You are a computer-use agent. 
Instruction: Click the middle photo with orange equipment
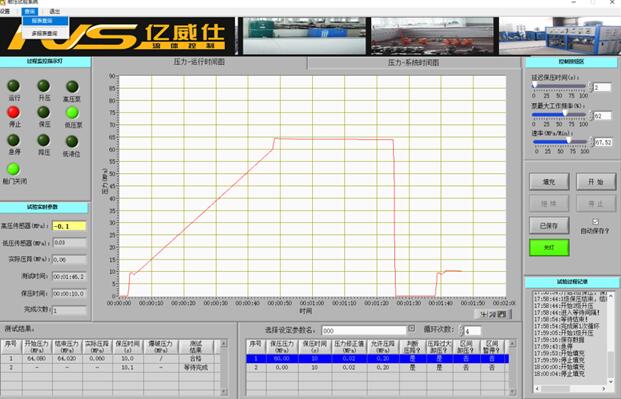click(432, 36)
